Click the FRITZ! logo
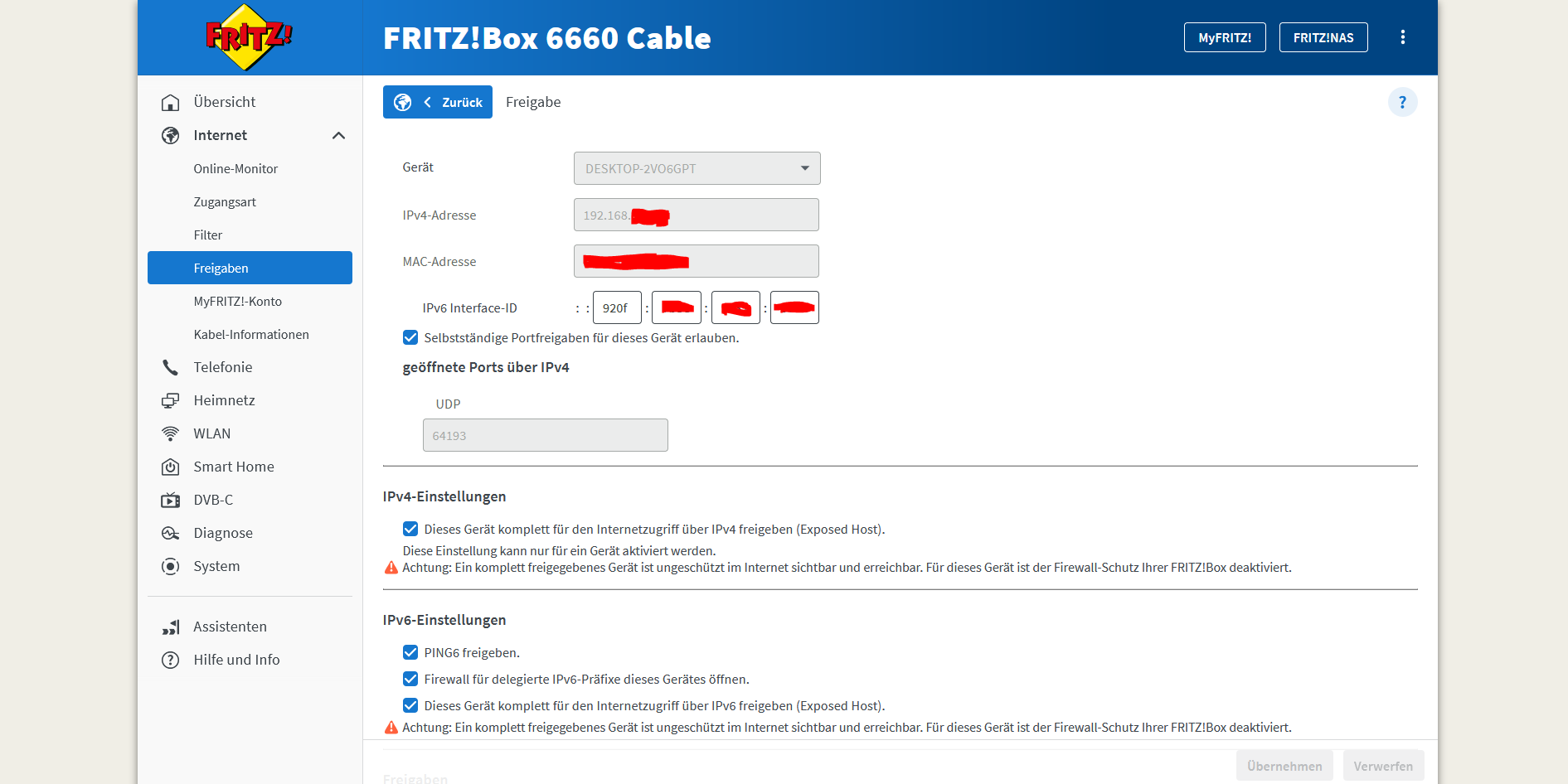Viewport: 1568px width, 784px height. 248,37
